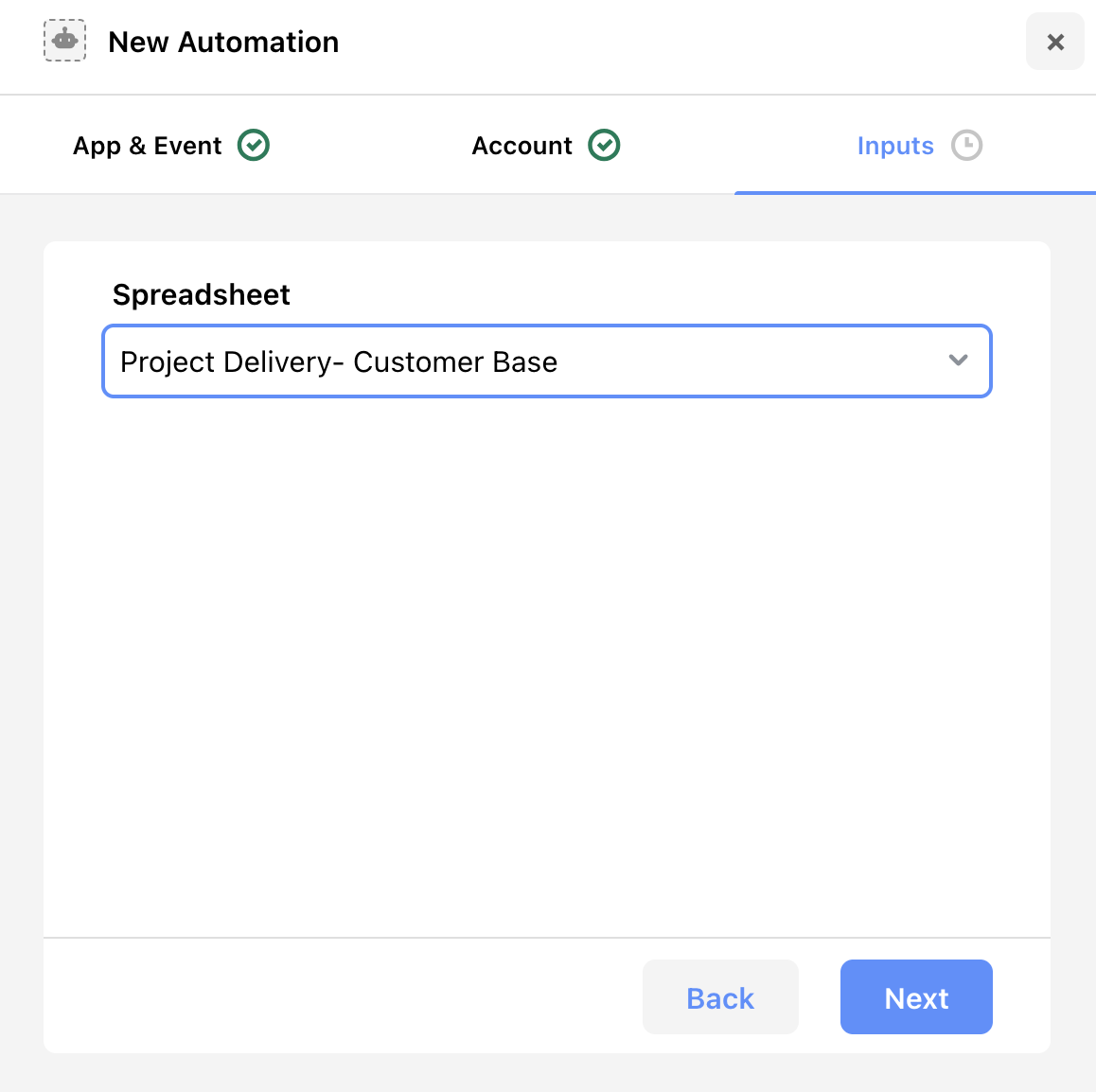Viewport: 1096px width, 1092px height.
Task: Close the New Automation dialog
Action: [1054, 42]
